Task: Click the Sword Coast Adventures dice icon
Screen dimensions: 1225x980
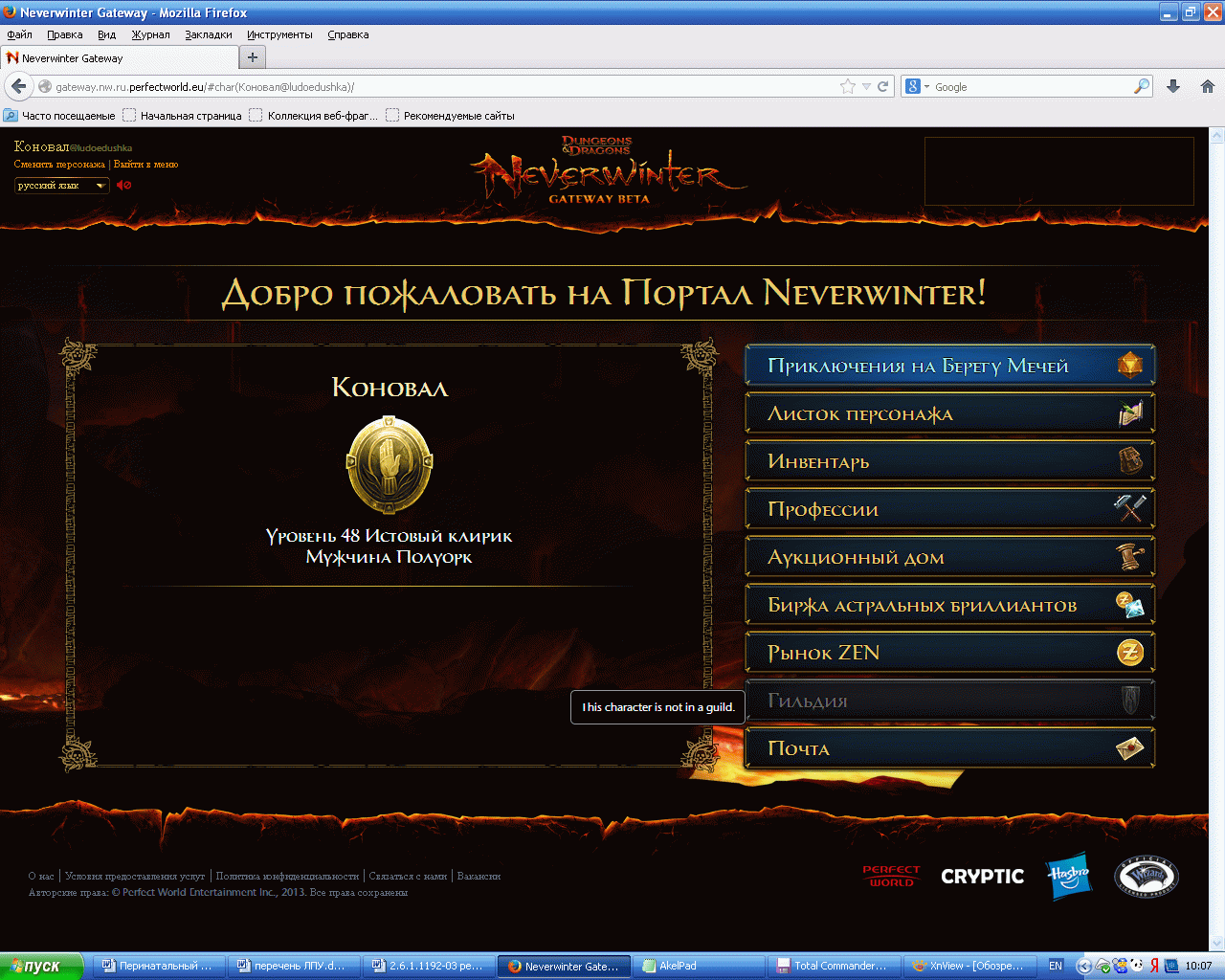Action: click(1130, 366)
